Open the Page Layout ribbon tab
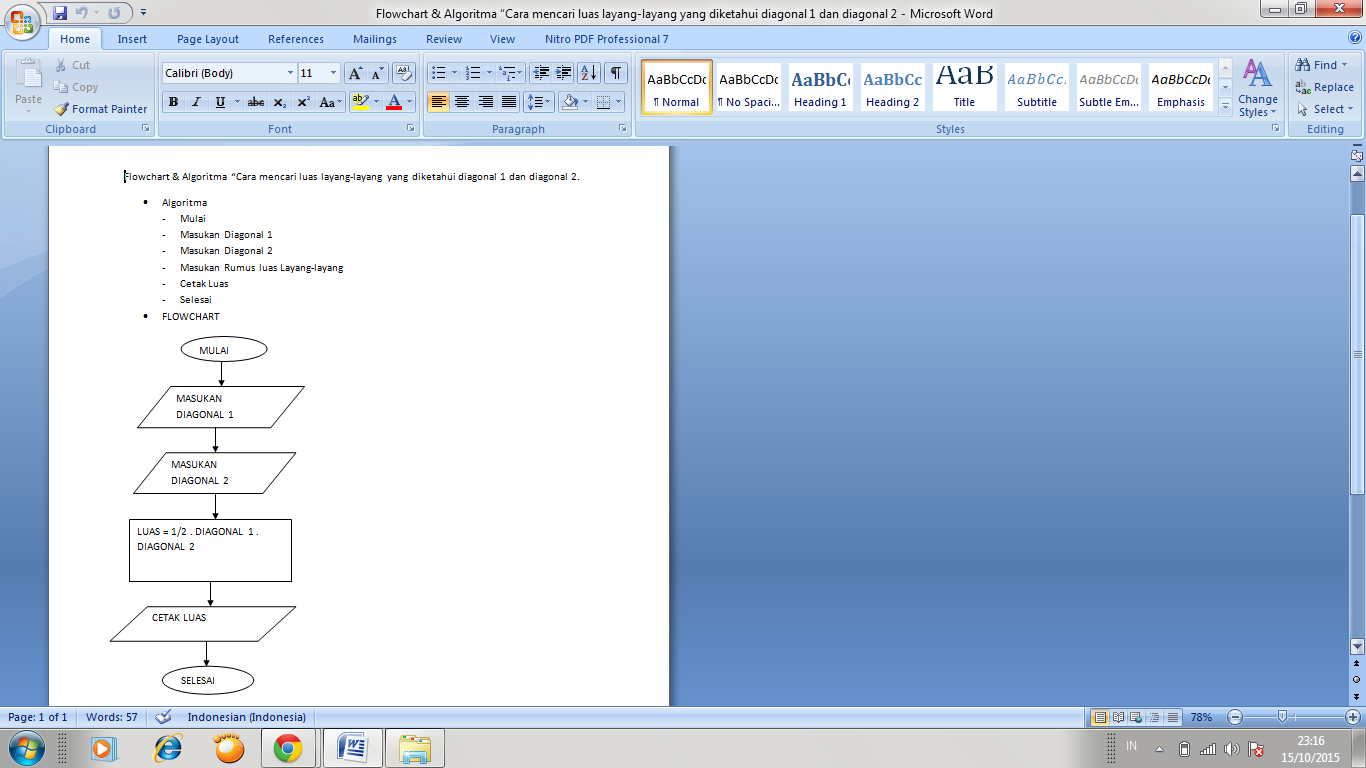 point(208,39)
